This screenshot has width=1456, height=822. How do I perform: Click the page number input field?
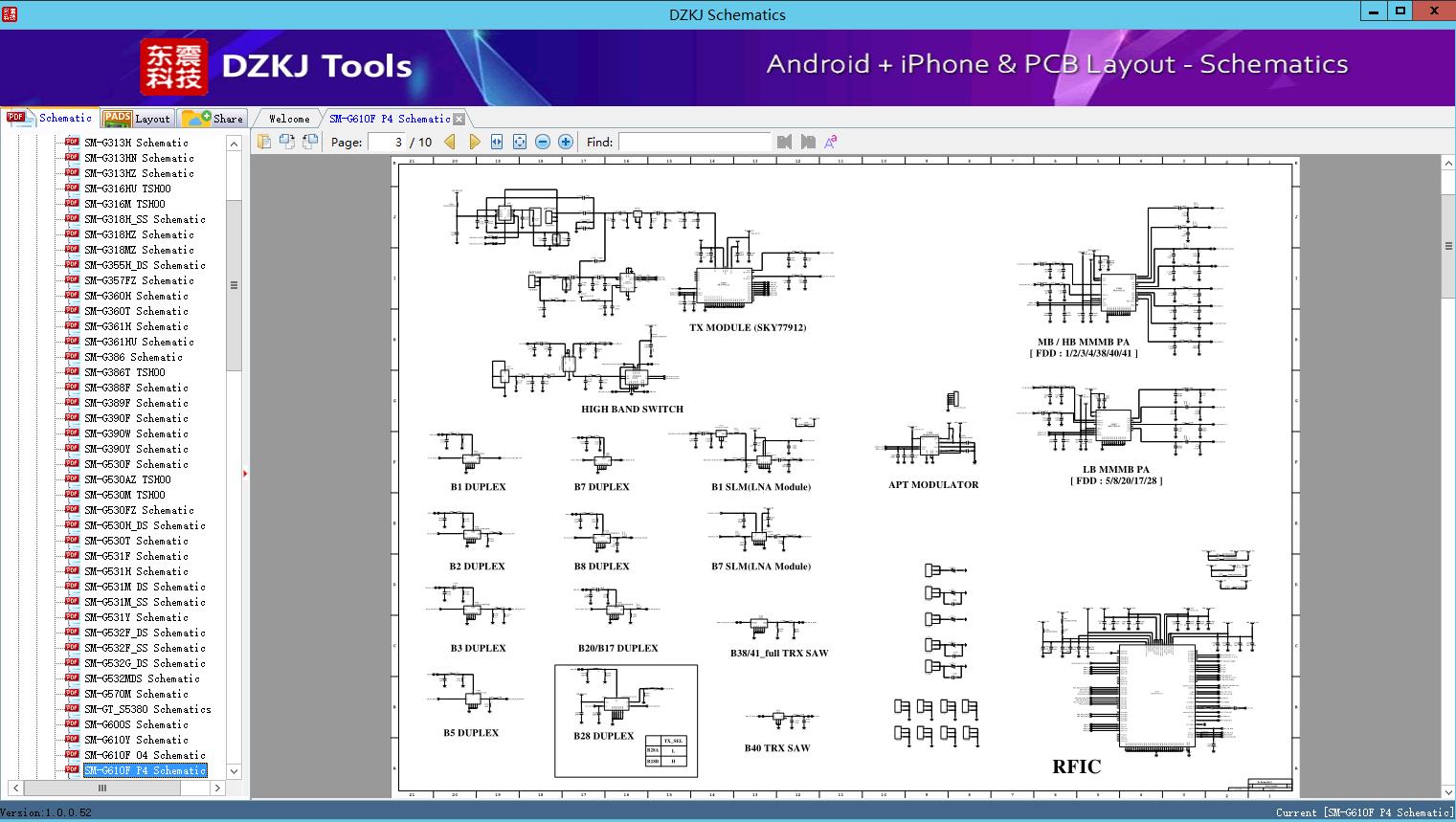pyautogui.click(x=387, y=142)
